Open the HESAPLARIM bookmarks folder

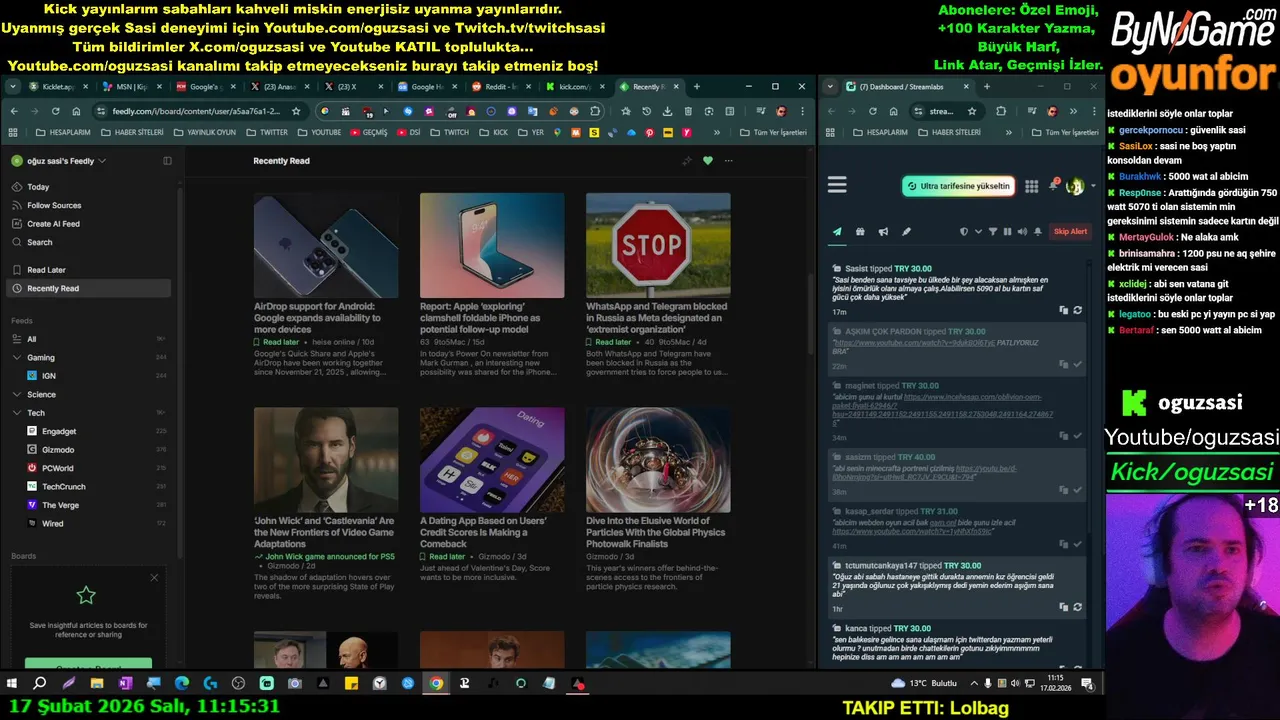click(62, 132)
